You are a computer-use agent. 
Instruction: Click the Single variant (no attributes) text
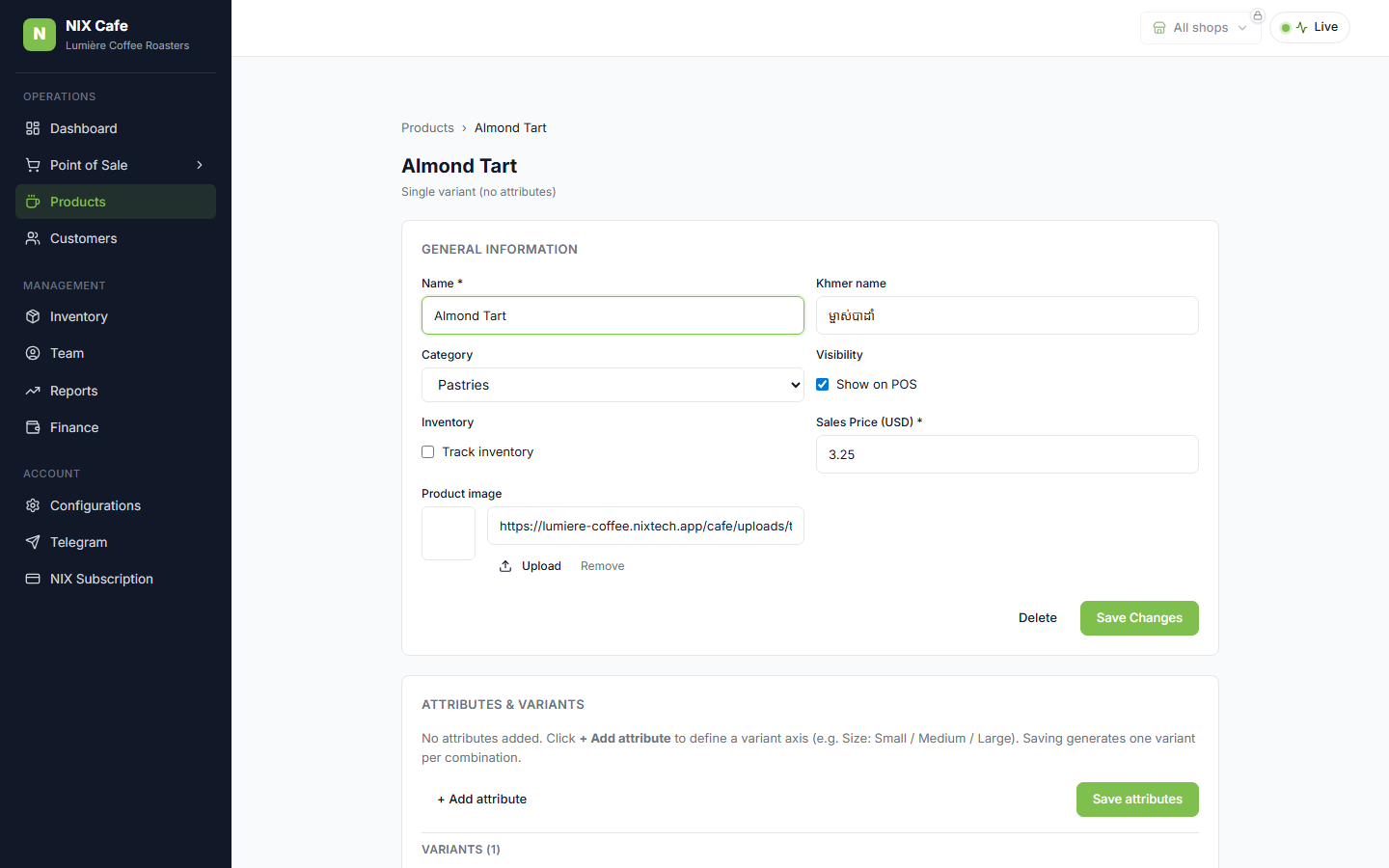tap(478, 192)
